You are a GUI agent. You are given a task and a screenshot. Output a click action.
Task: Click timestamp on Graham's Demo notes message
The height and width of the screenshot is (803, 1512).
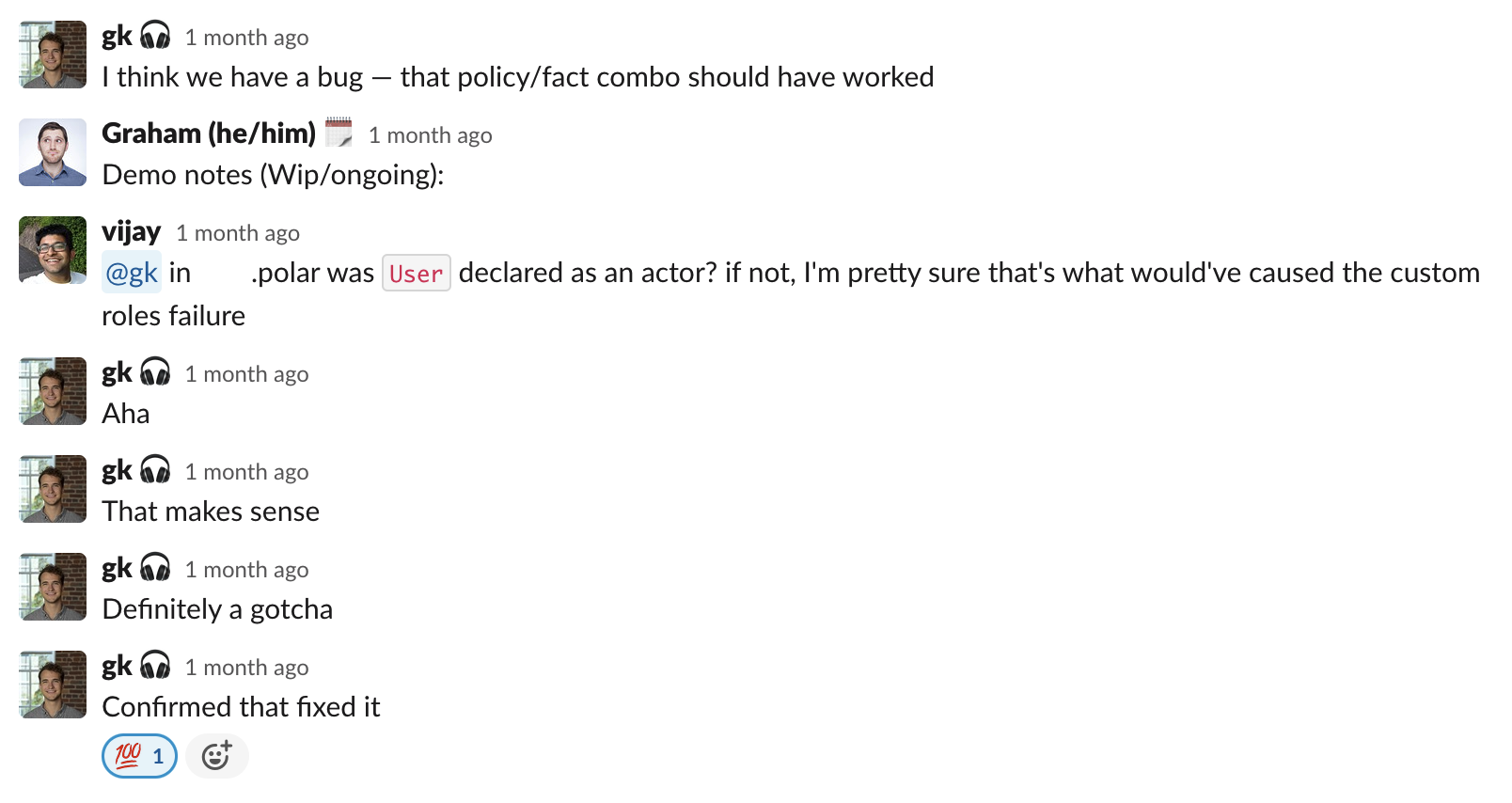tap(430, 135)
